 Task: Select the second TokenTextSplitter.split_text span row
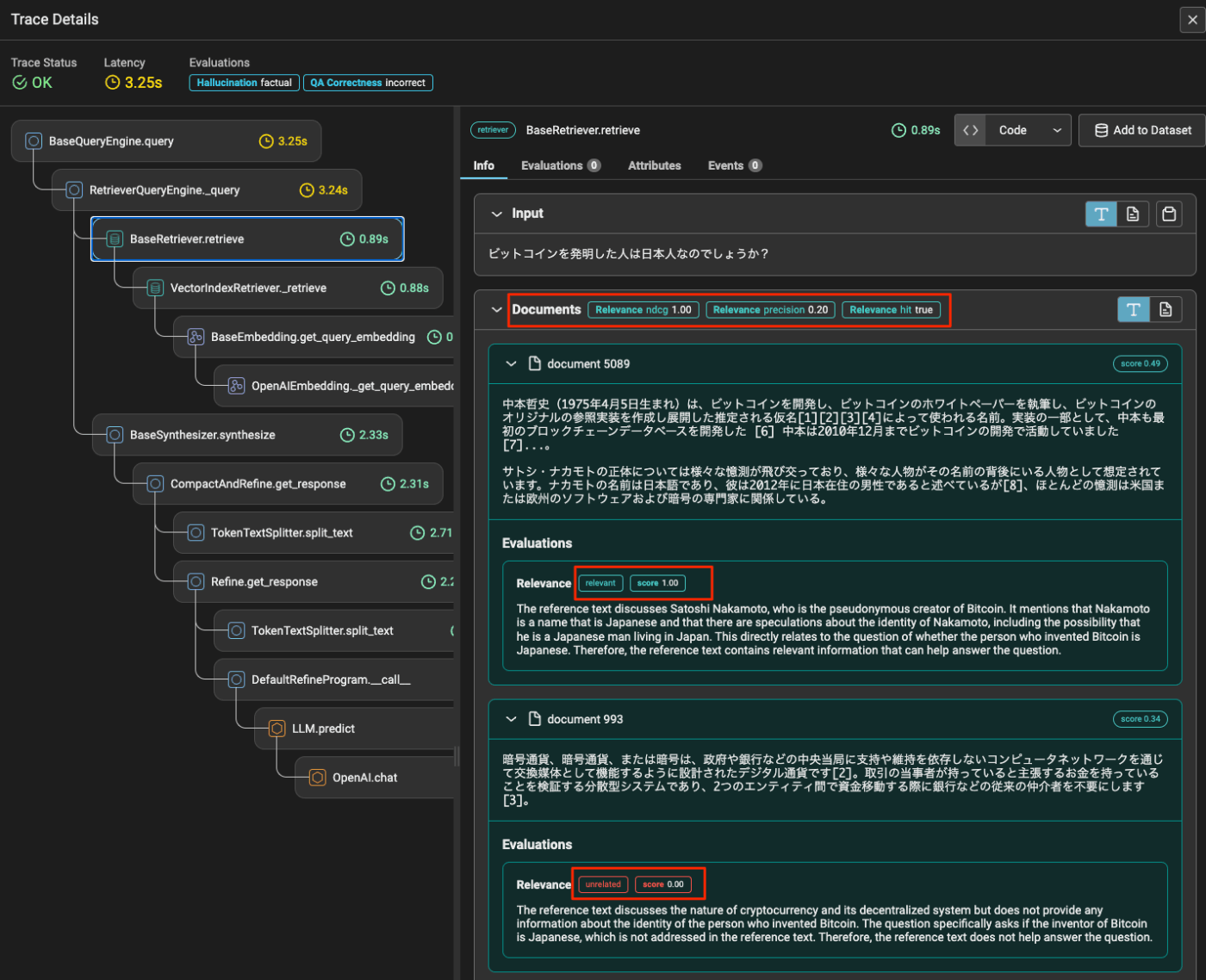click(x=334, y=631)
